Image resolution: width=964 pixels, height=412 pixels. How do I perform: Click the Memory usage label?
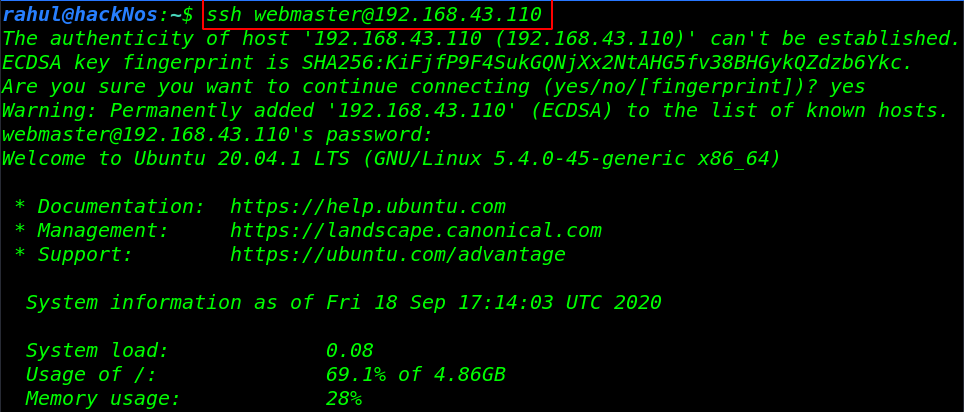(x=103, y=398)
